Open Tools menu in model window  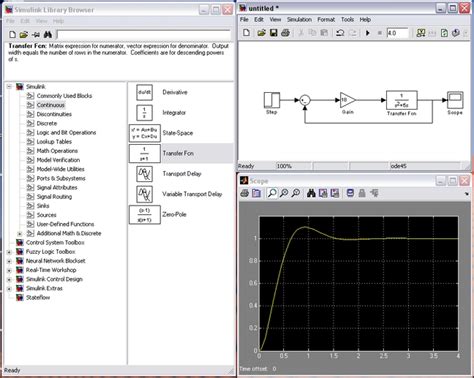[x=347, y=20]
